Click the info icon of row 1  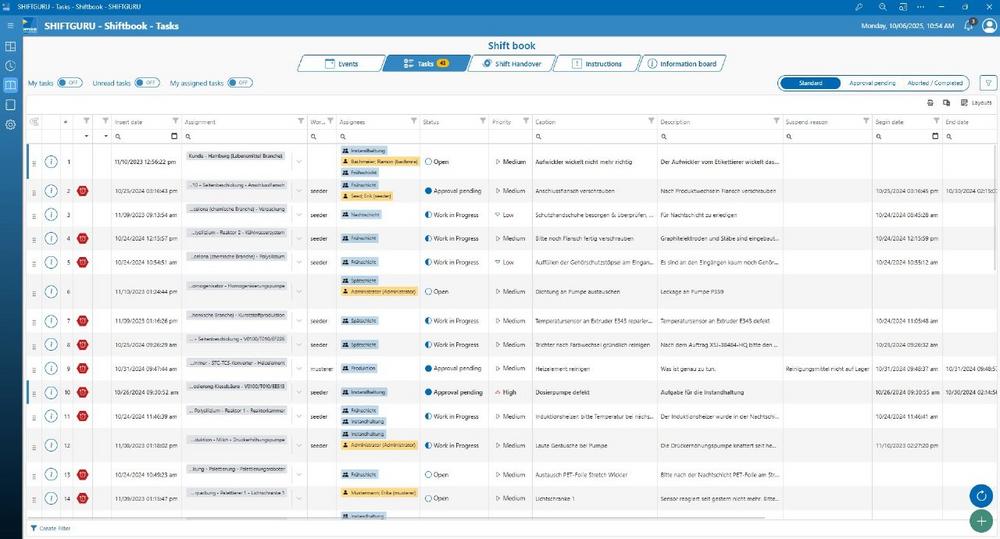pos(51,161)
